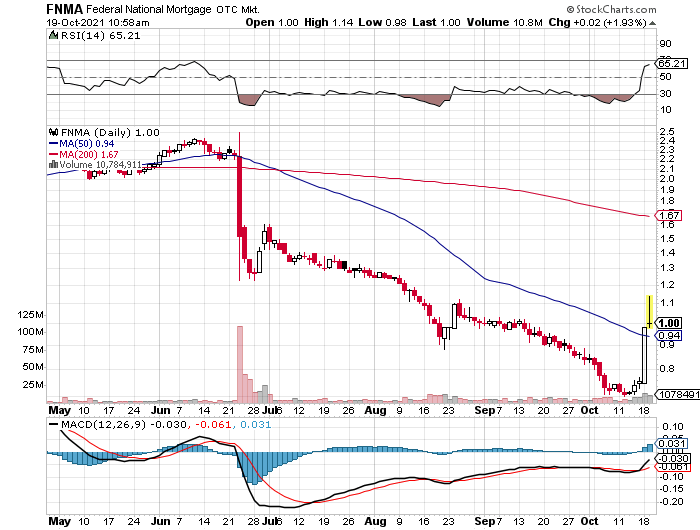Click the bold 1.00 last price tag

tap(669, 323)
